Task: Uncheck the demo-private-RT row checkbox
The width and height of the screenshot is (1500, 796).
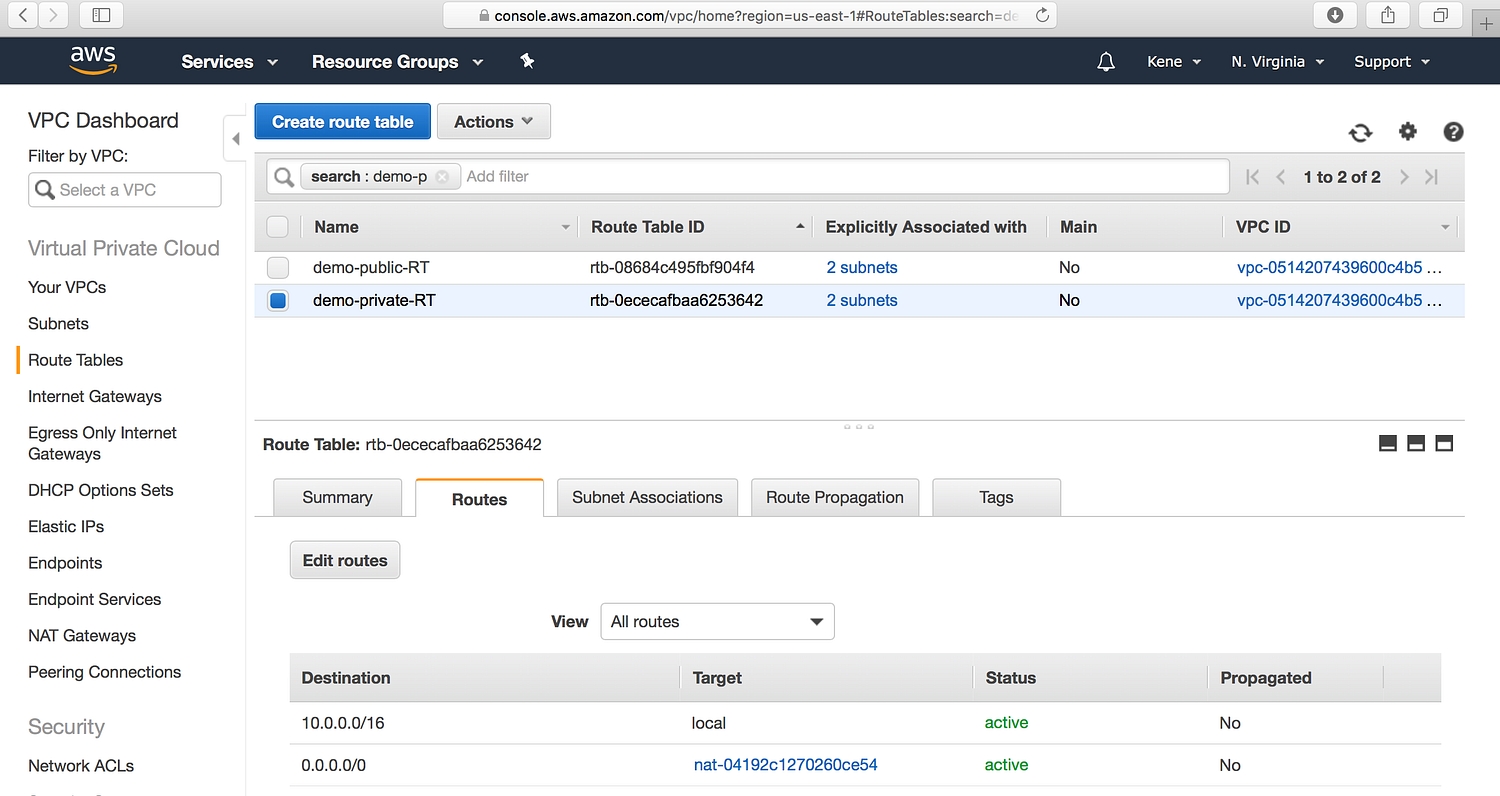Action: tap(278, 301)
